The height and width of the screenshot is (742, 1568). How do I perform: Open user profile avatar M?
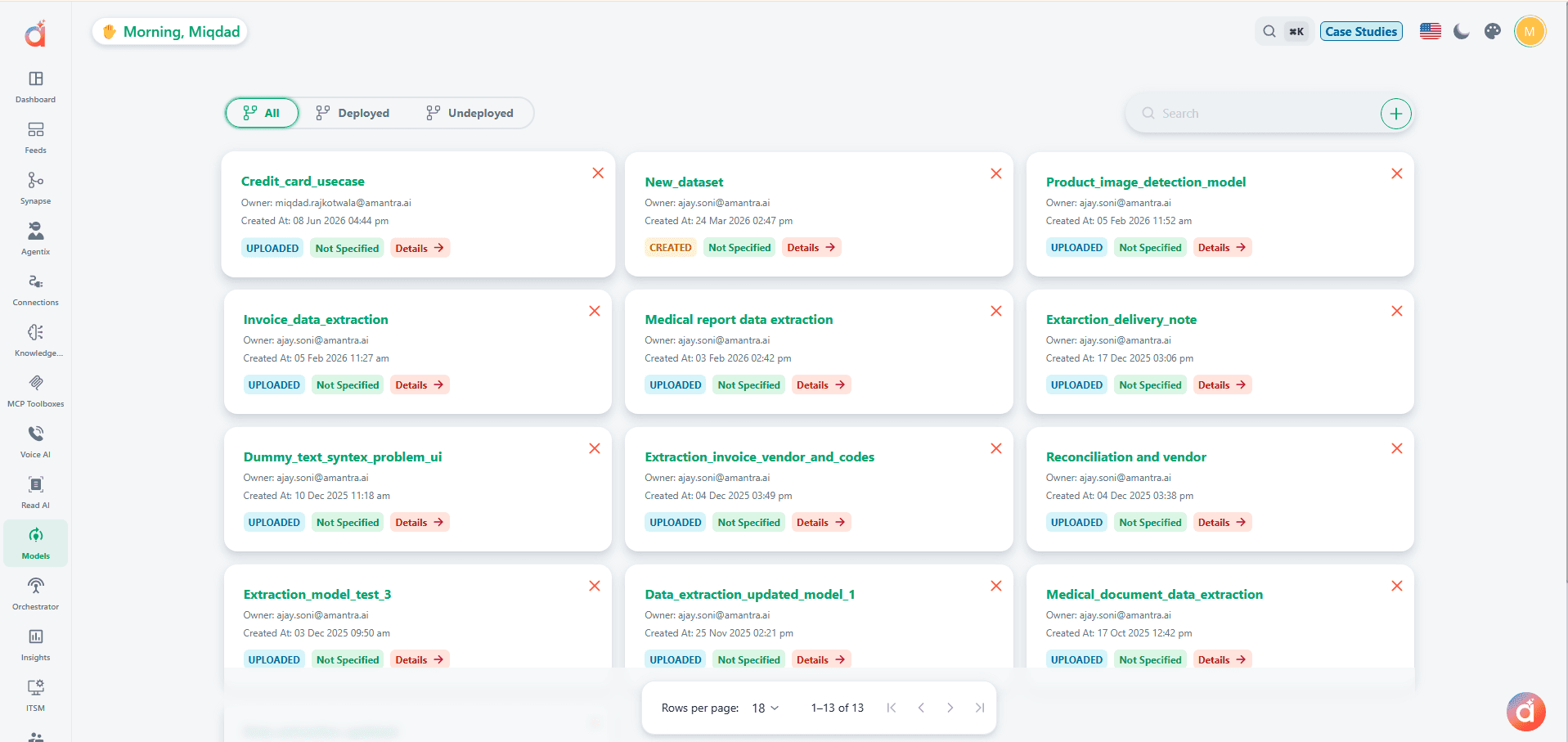[1530, 32]
